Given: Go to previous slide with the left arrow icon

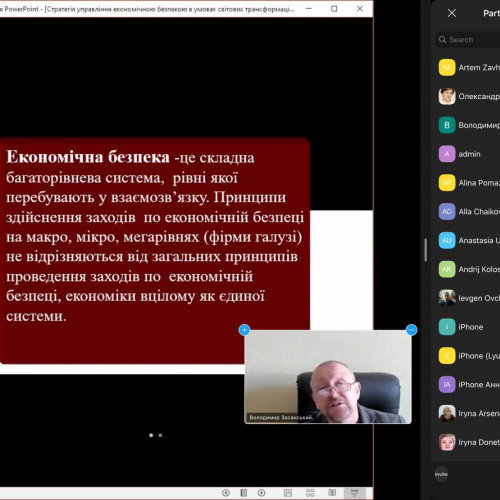Looking at the screenshot, I should (226, 493).
